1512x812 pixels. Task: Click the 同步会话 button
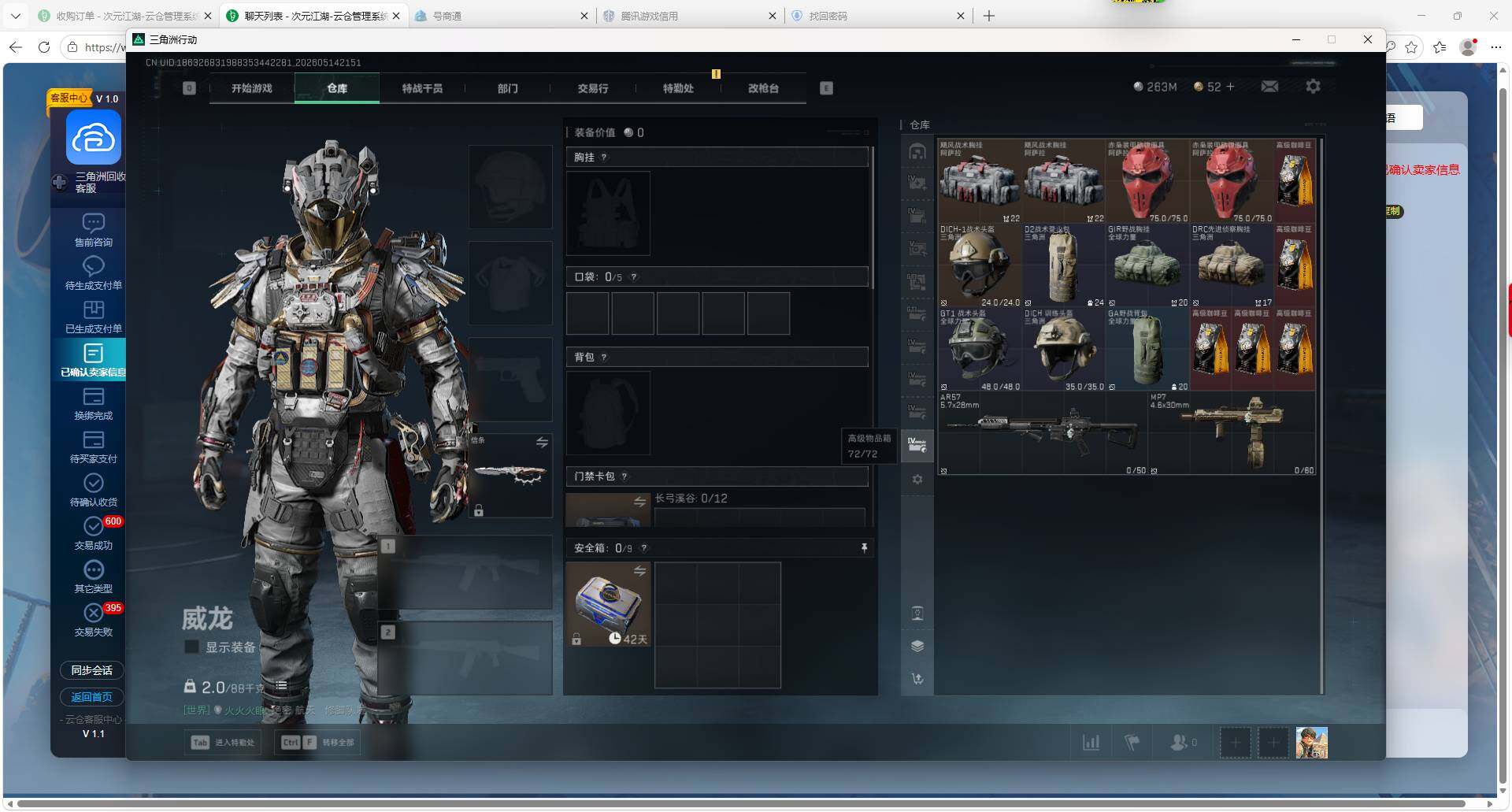coord(92,670)
